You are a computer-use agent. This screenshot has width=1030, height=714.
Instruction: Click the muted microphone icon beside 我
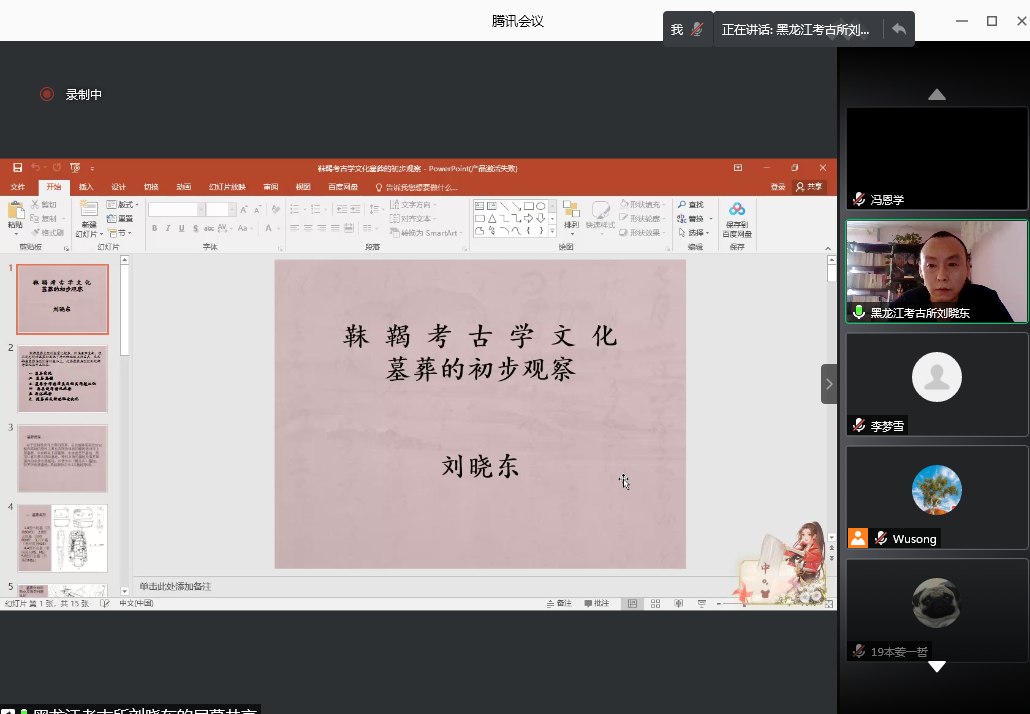click(x=697, y=30)
